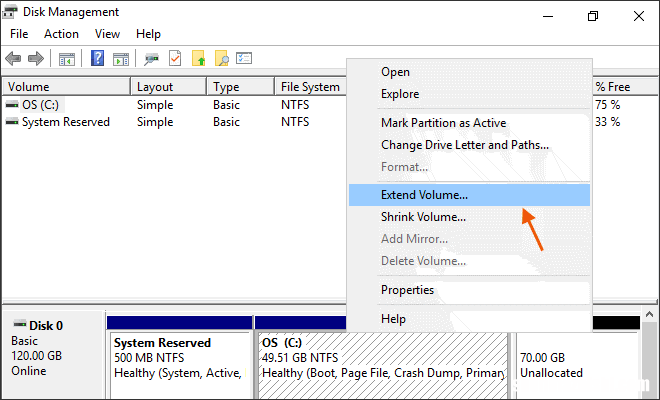Open Help via blue question mark icon
This screenshot has height=400, width=660.
(97, 58)
